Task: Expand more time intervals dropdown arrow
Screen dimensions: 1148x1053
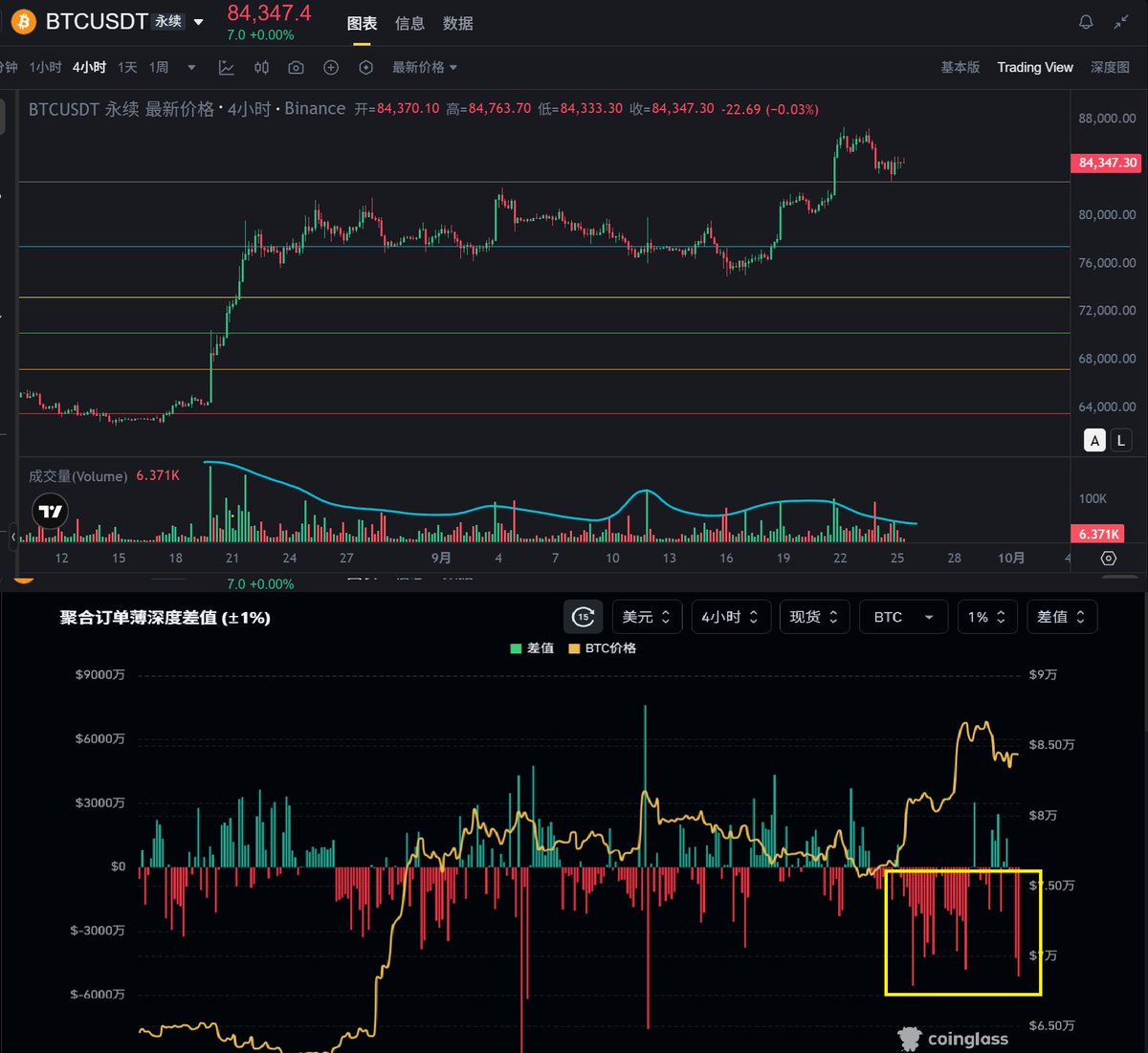Action: pos(191,68)
